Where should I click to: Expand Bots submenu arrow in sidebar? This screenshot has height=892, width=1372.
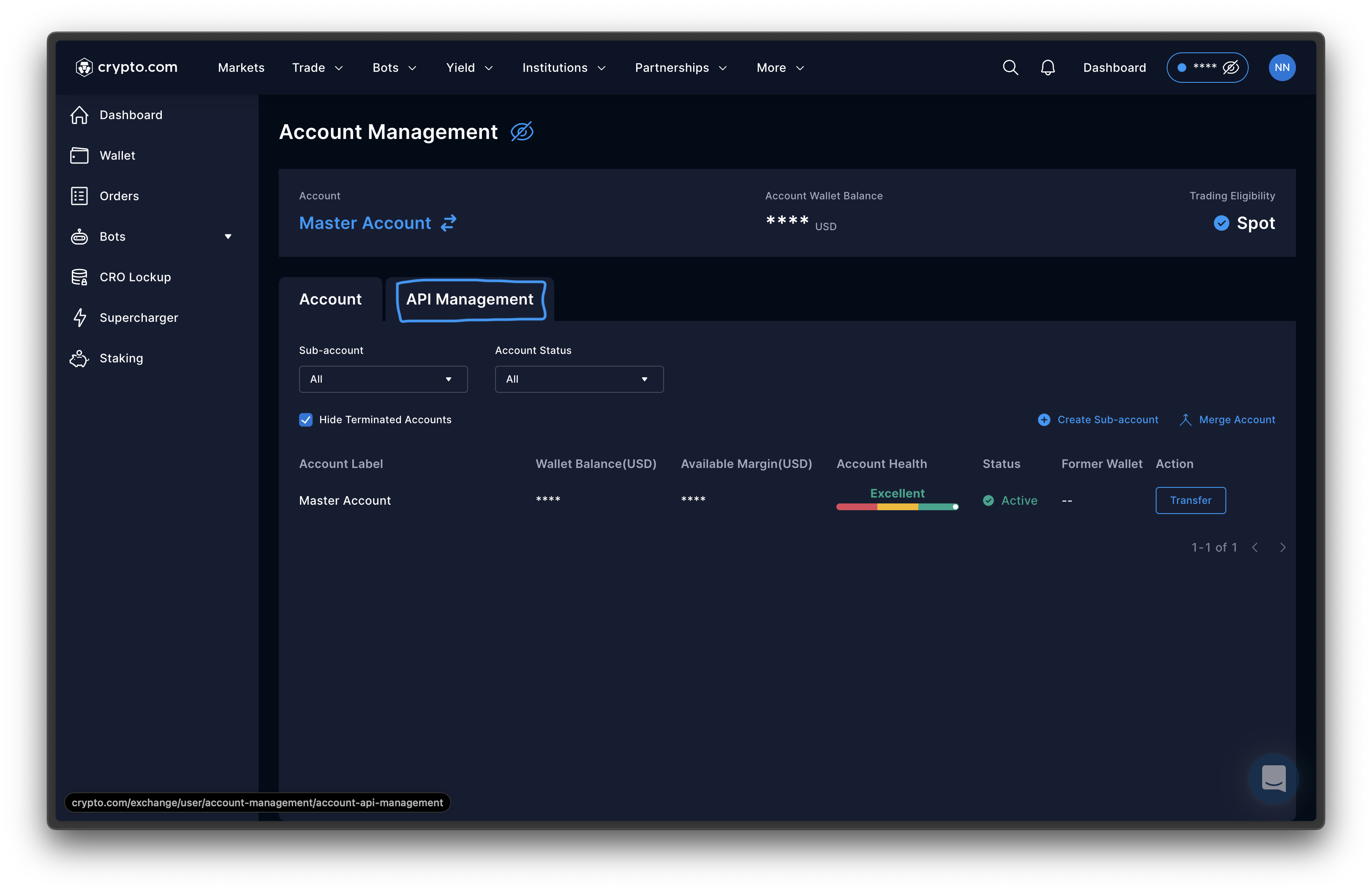[228, 236]
